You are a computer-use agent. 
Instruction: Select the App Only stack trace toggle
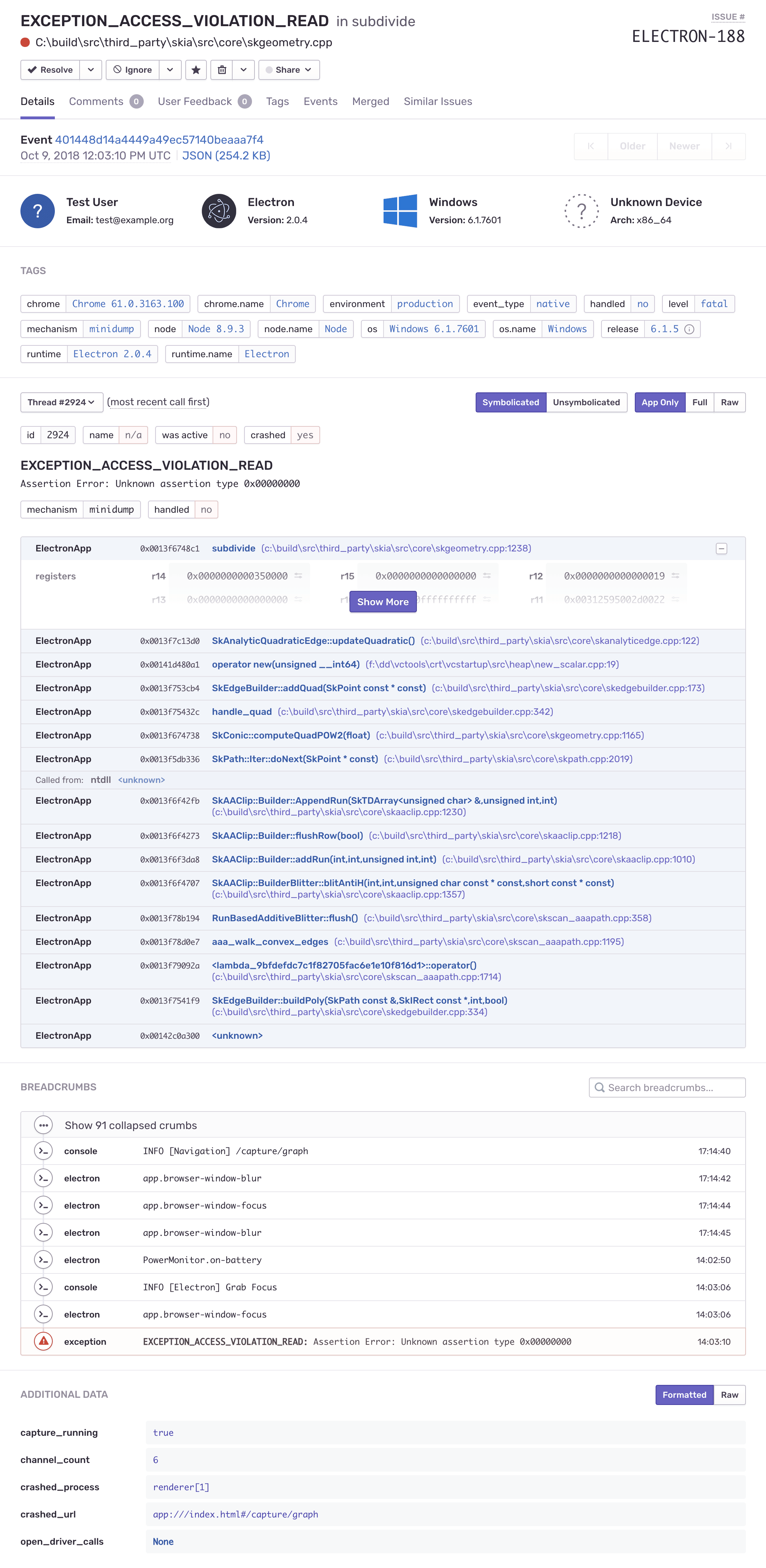point(660,402)
